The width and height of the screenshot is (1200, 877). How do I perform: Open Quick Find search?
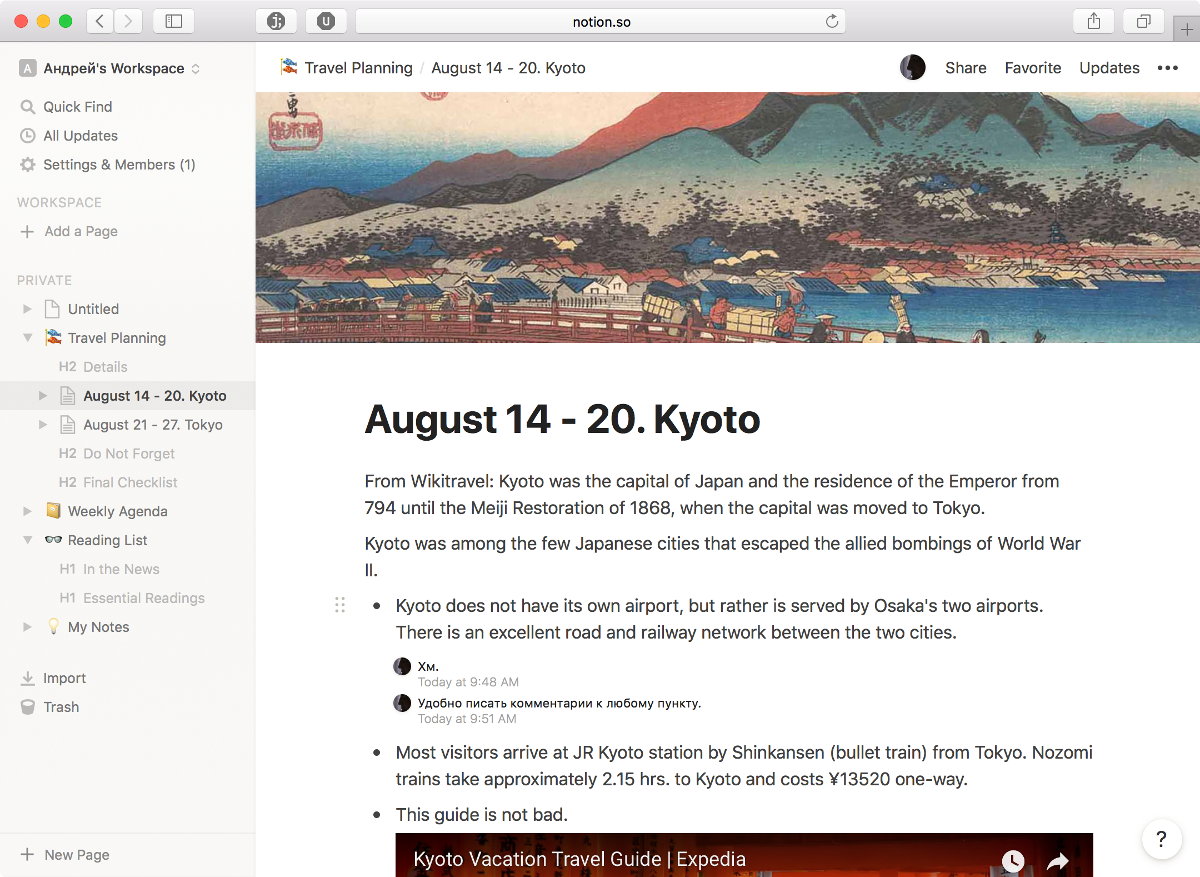(x=78, y=107)
